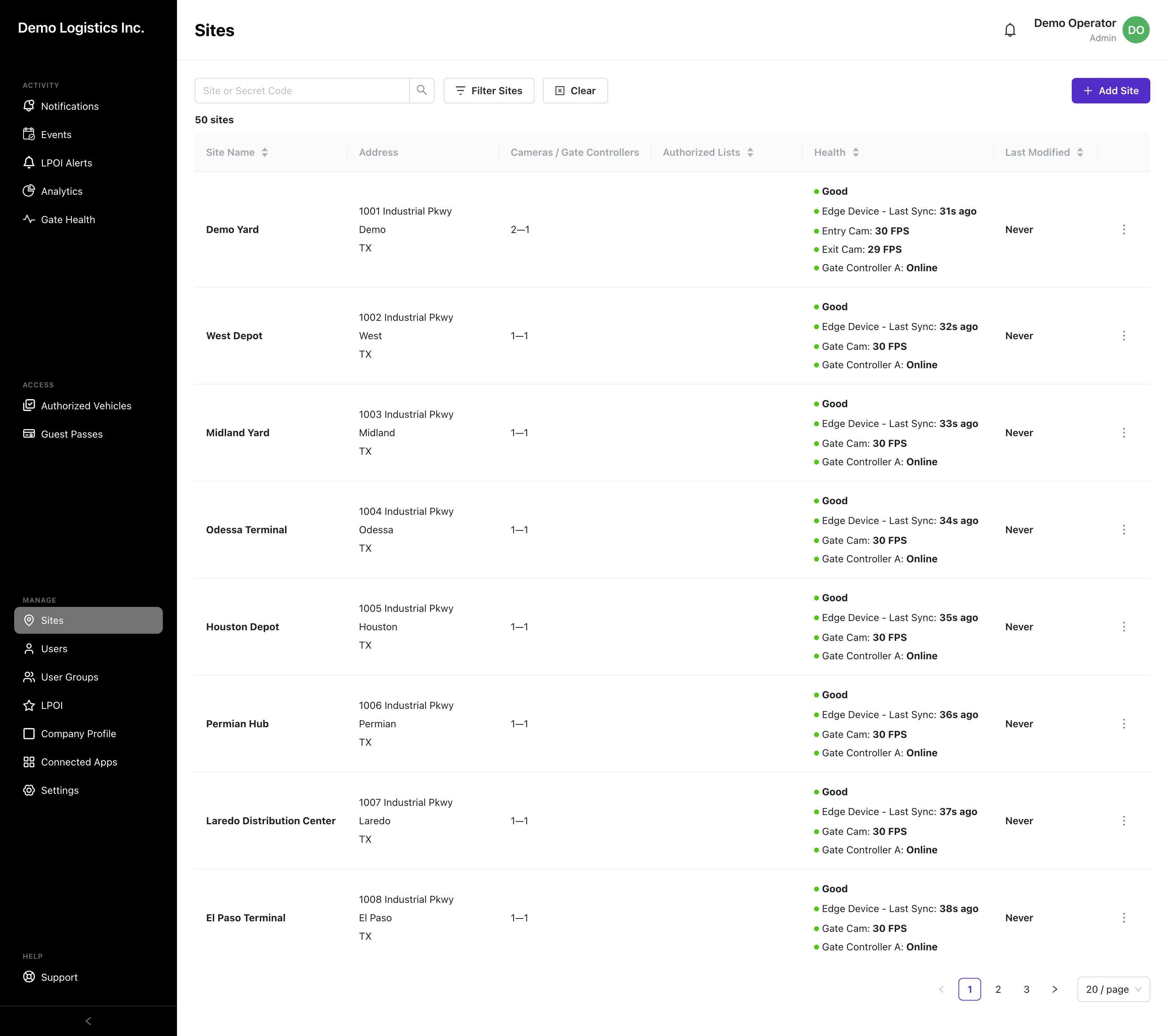The image size is (1168, 1036).
Task: Click the Demo Logistics Inc. logo text
Action: tap(81, 28)
